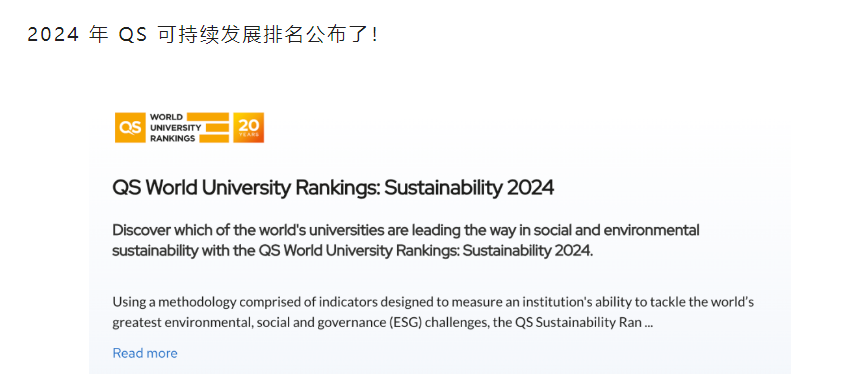Screen dimensions: 842x390
Task: Click the word 'RANKINGS' in the logo
Action: 172,138
